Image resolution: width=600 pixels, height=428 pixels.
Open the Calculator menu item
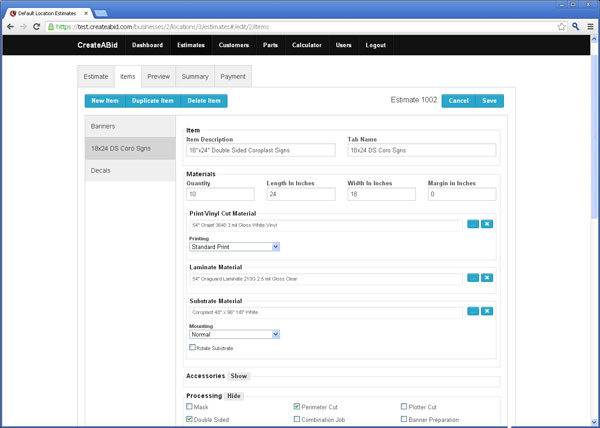click(x=306, y=45)
